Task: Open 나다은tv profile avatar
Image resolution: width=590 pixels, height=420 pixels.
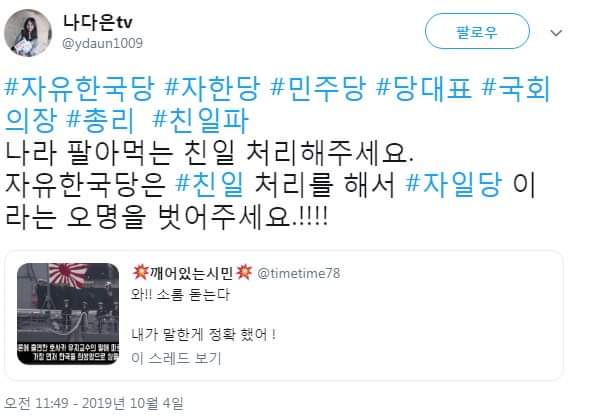Action: tap(28, 33)
